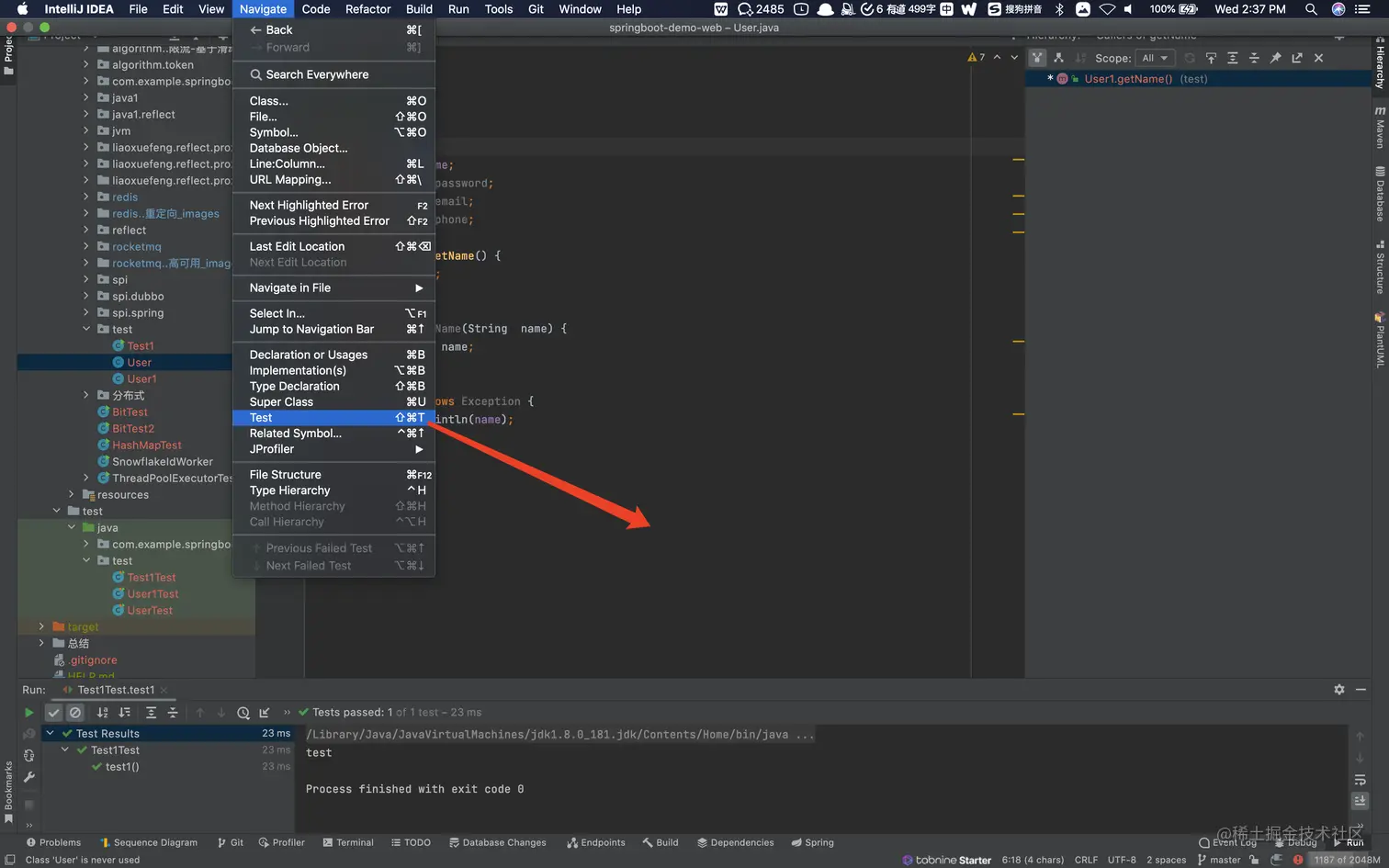Select User1Test class in project tree
This screenshot has width=1389, height=868.
tap(152, 594)
